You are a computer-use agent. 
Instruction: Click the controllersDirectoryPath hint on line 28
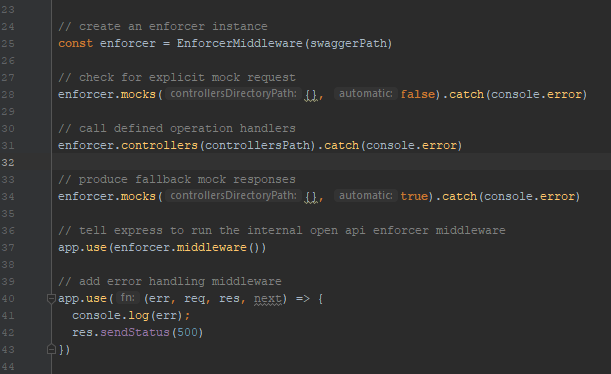pos(233,94)
